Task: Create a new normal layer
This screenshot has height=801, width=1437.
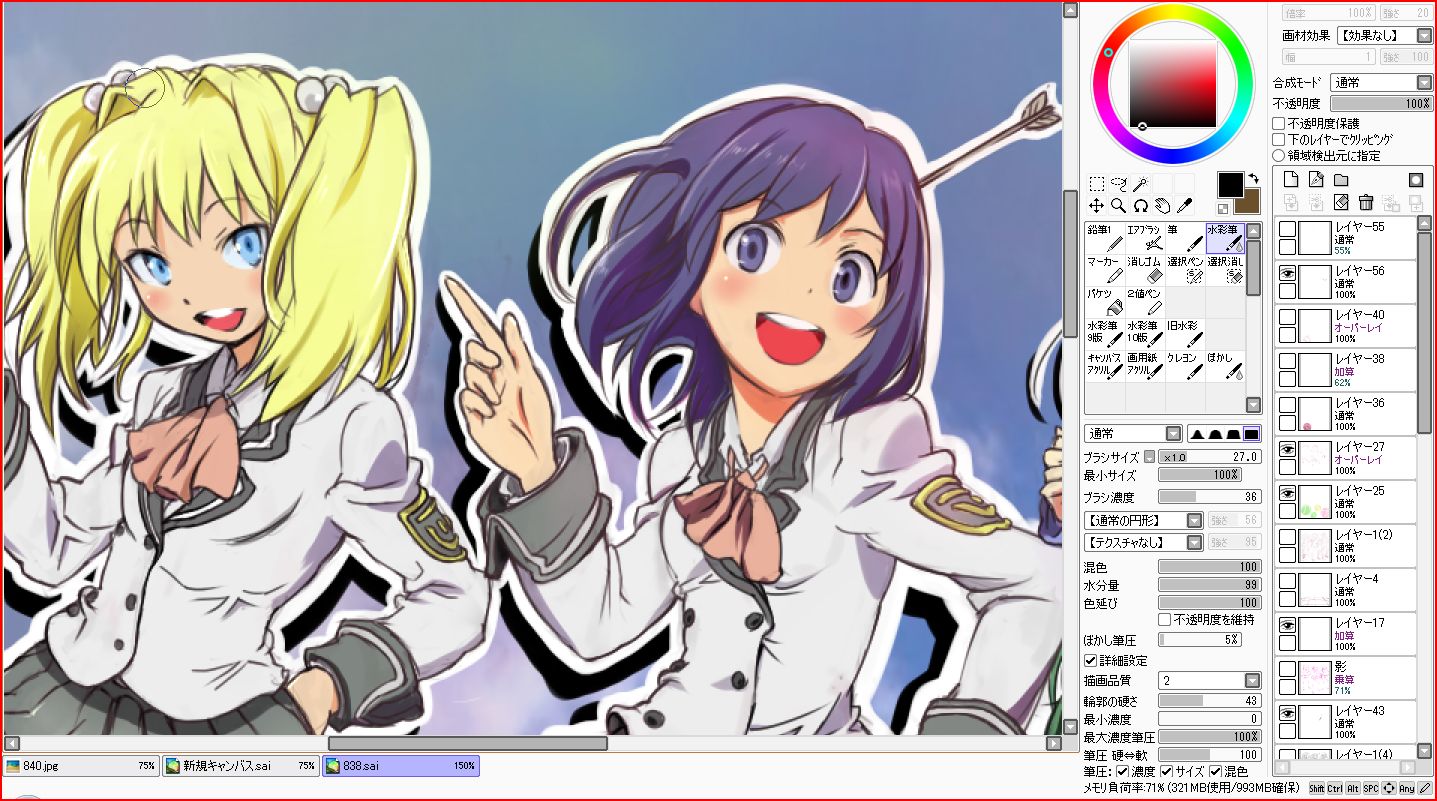Action: click(x=1290, y=180)
